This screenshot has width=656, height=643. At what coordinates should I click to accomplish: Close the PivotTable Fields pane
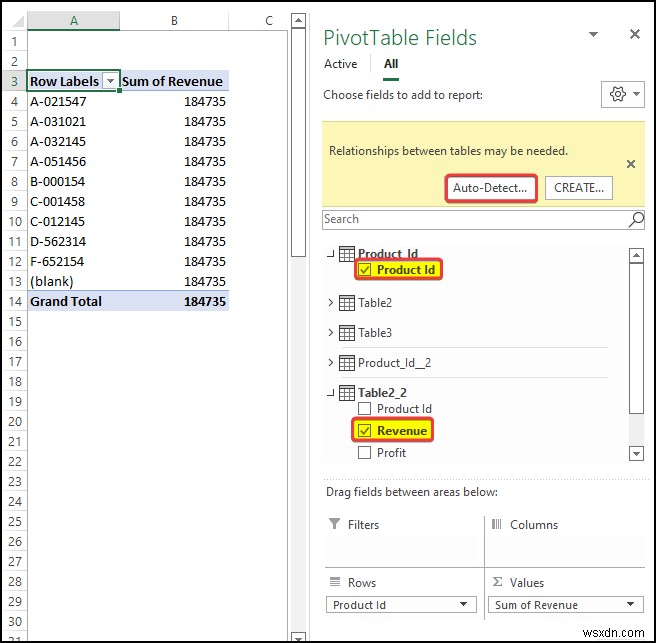[x=635, y=34]
